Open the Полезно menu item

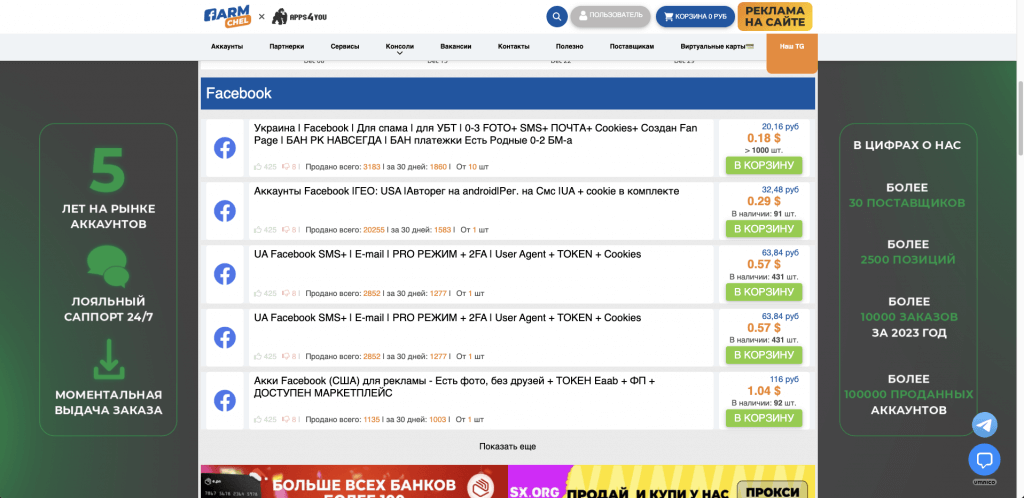(x=569, y=46)
